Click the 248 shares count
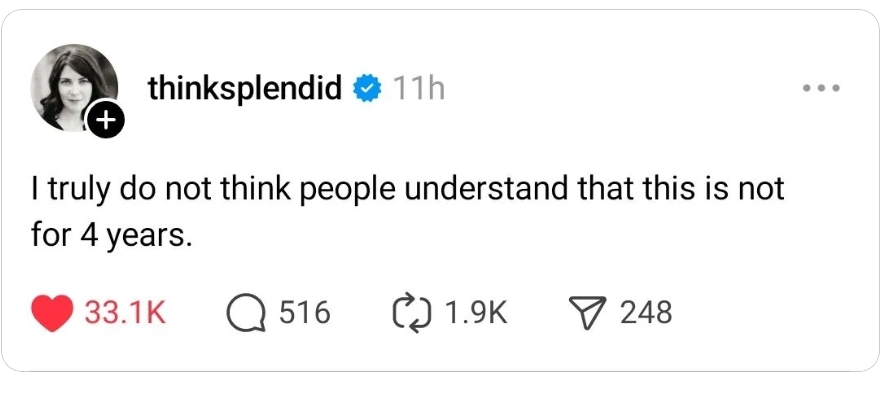The width and height of the screenshot is (889, 396). 646,313
